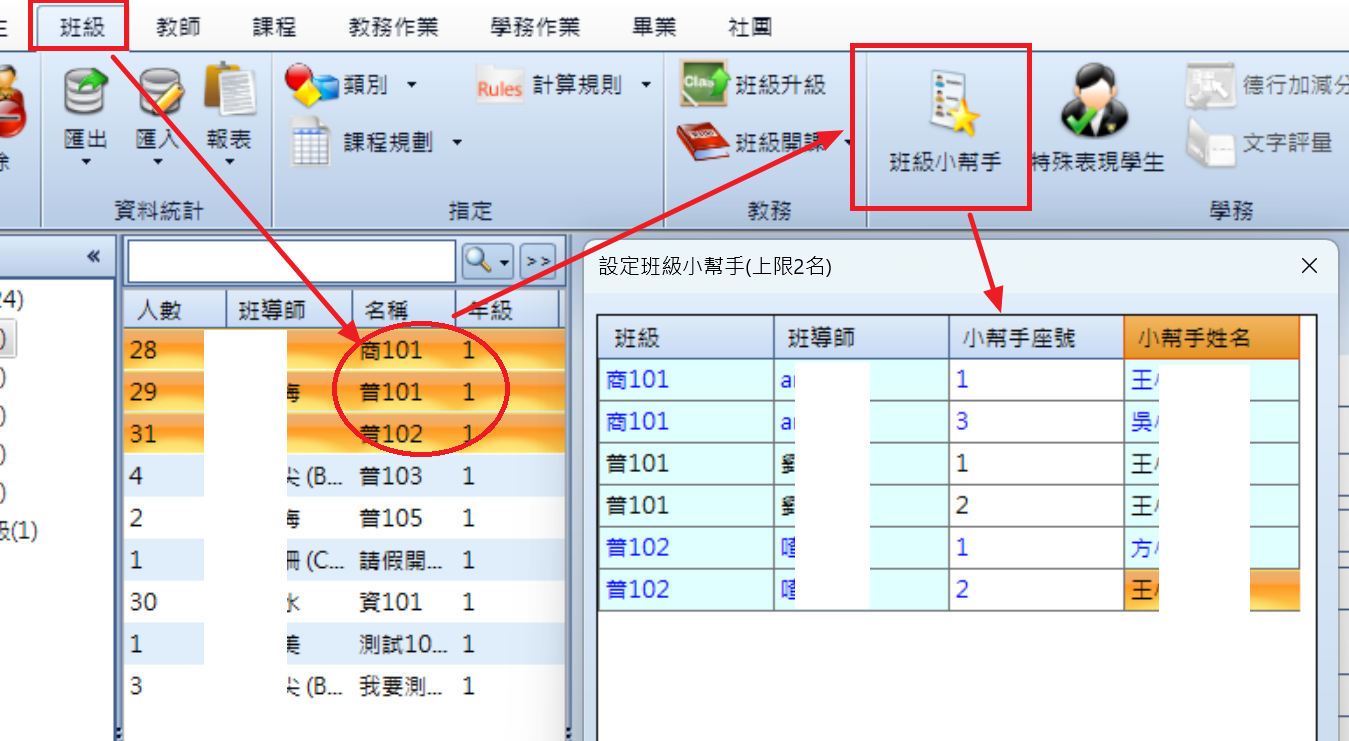1349x741 pixels.
Task: Select 普101 row in the class list
Action: point(342,392)
